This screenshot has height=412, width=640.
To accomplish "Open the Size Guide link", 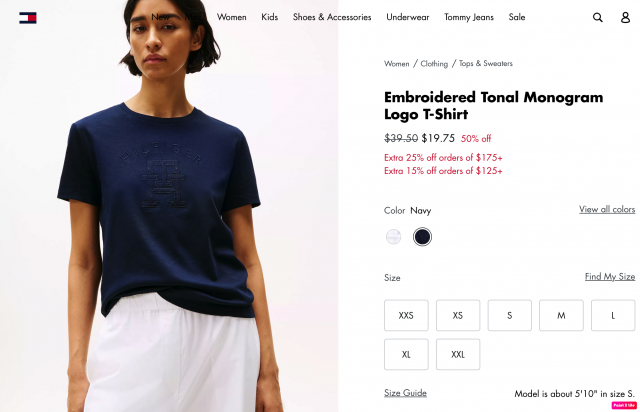I will tap(405, 393).
